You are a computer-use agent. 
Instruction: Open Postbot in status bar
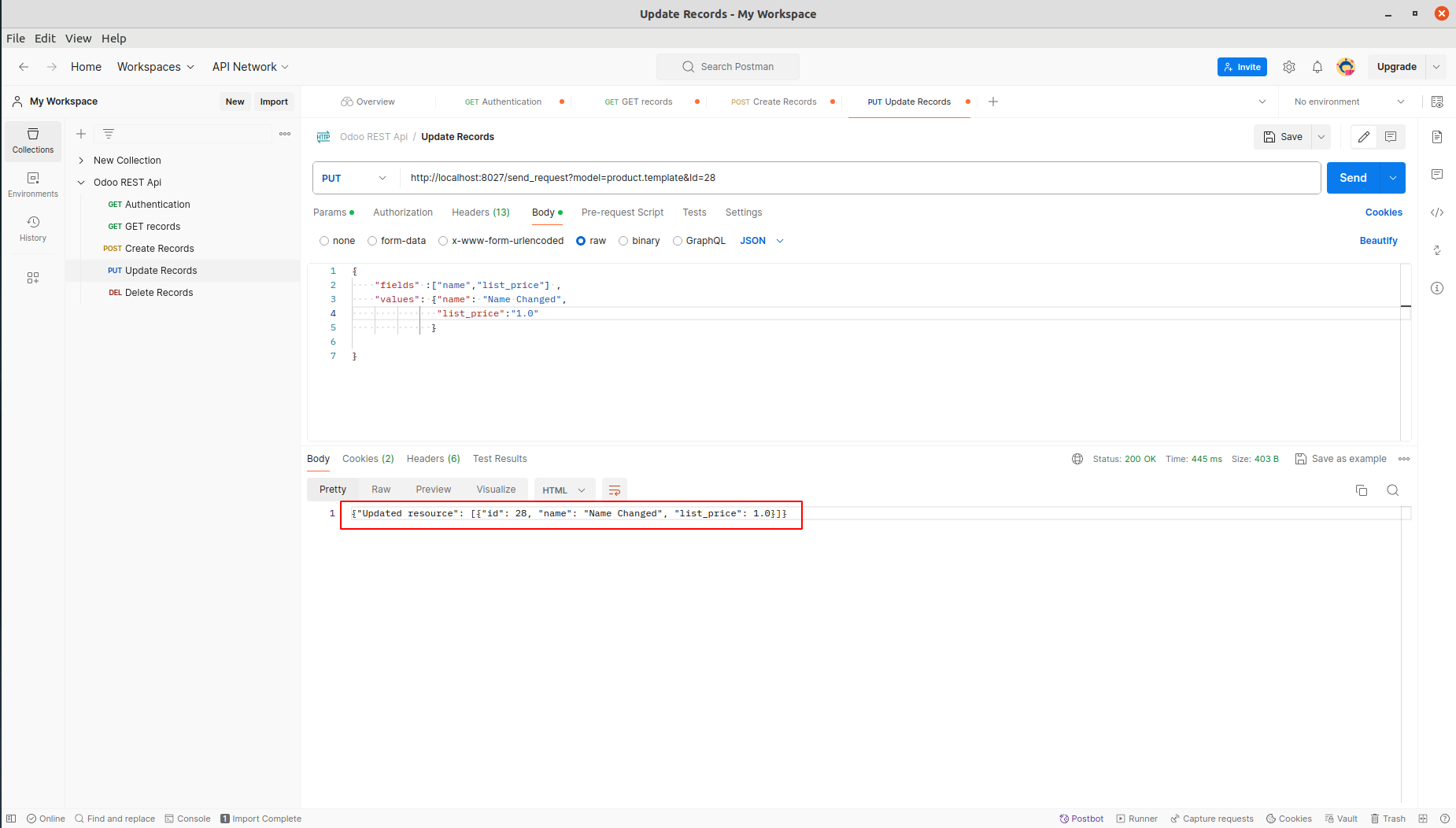pyautogui.click(x=1081, y=819)
